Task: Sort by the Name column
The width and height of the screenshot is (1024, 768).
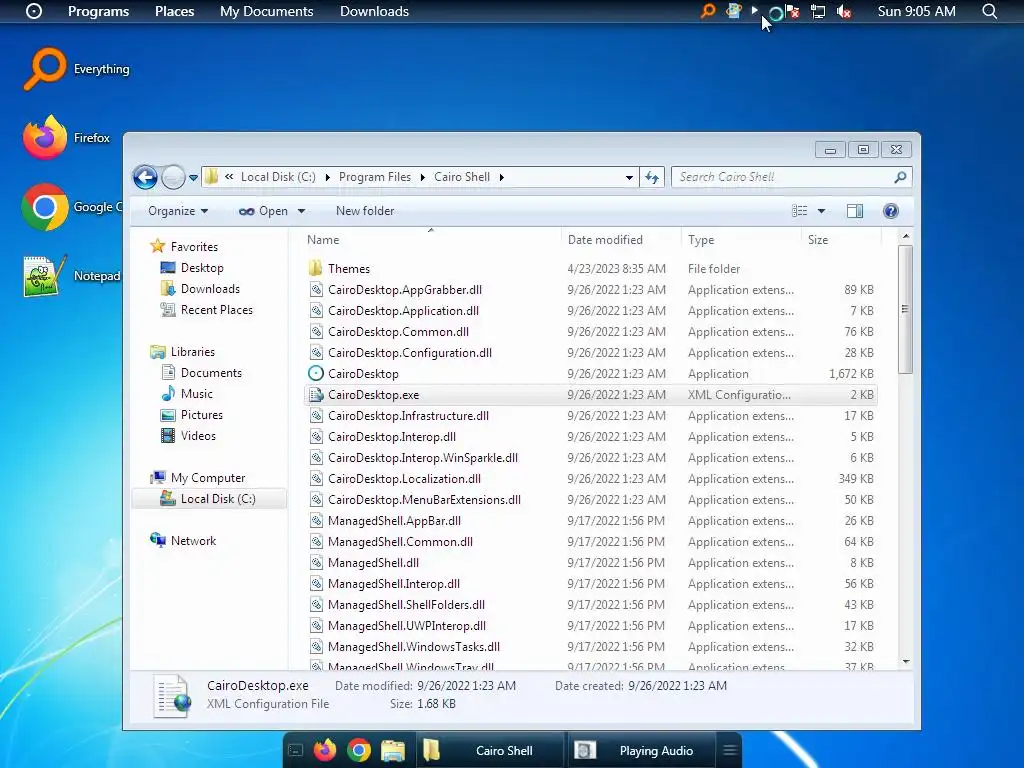Action: pyautogui.click(x=431, y=240)
